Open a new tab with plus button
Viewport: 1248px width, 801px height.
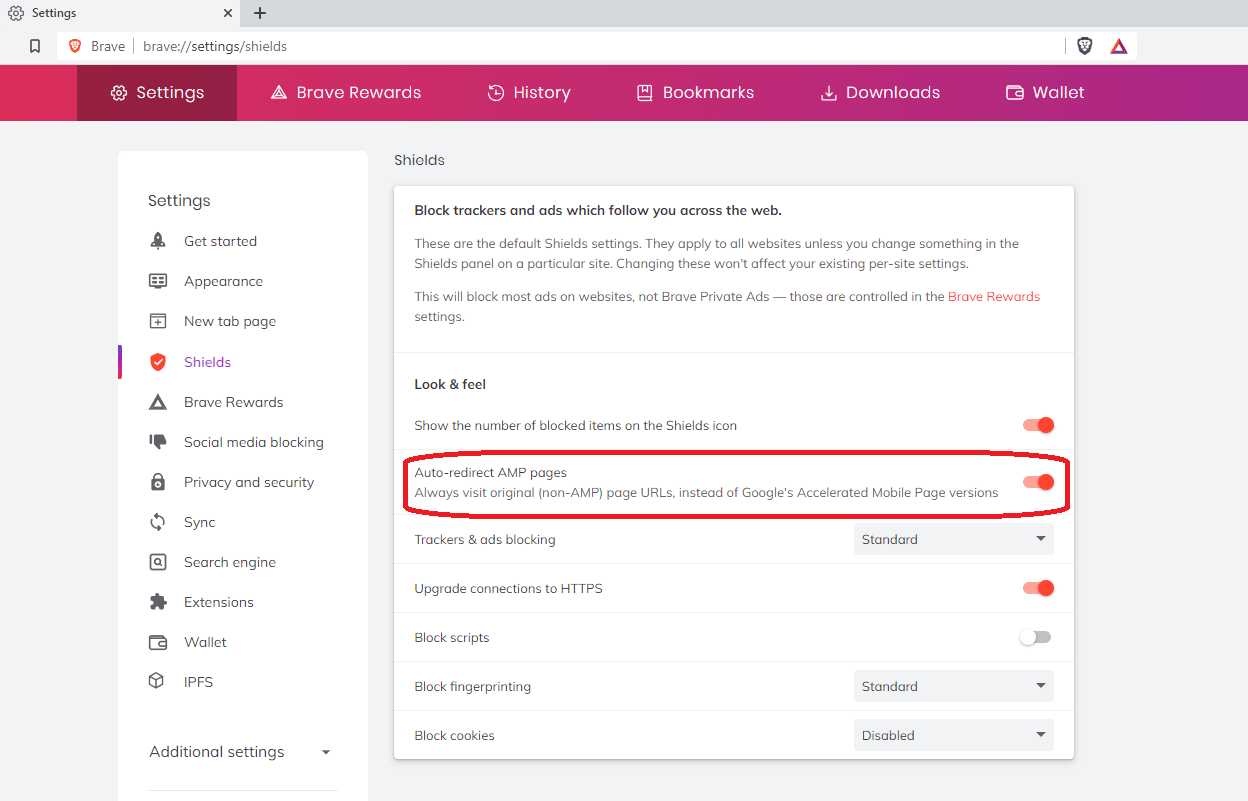pyautogui.click(x=260, y=13)
